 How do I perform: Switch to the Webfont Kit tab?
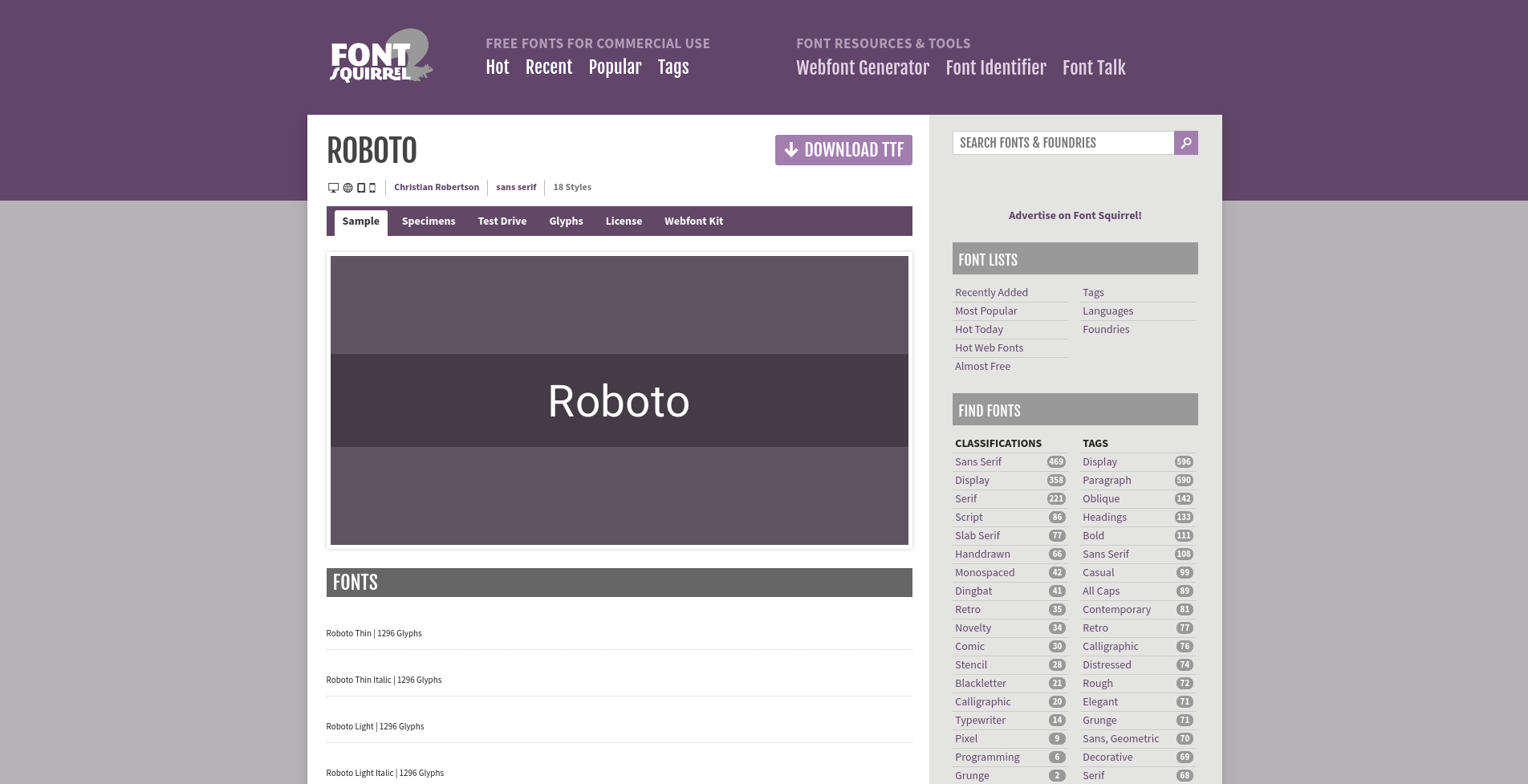click(x=693, y=221)
